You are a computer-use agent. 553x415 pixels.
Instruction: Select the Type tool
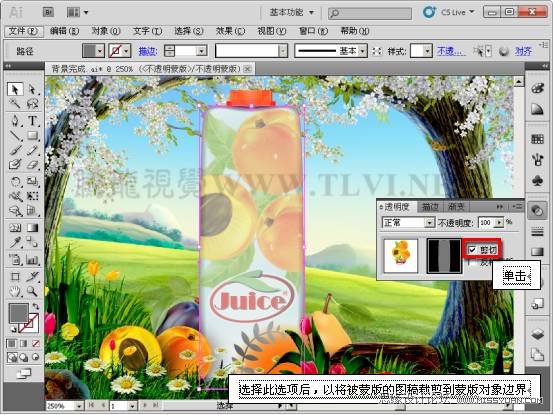32,121
